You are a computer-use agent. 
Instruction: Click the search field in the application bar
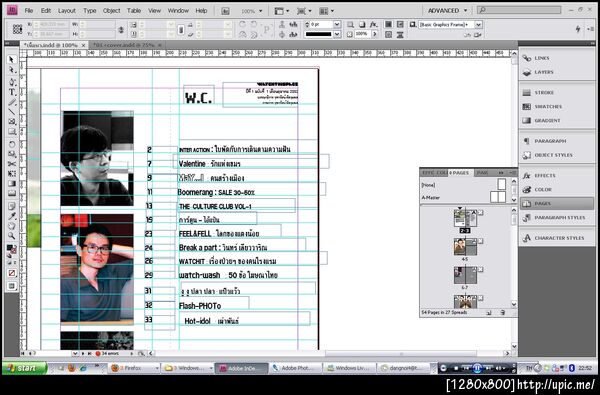point(520,10)
